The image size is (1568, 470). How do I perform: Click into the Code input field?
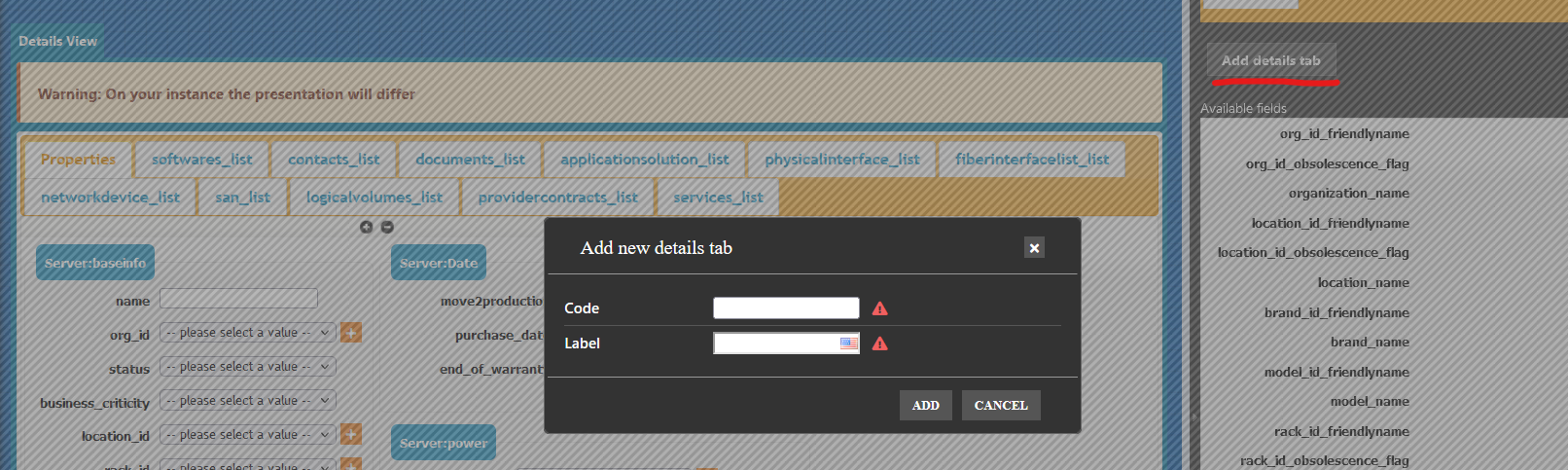[785, 308]
